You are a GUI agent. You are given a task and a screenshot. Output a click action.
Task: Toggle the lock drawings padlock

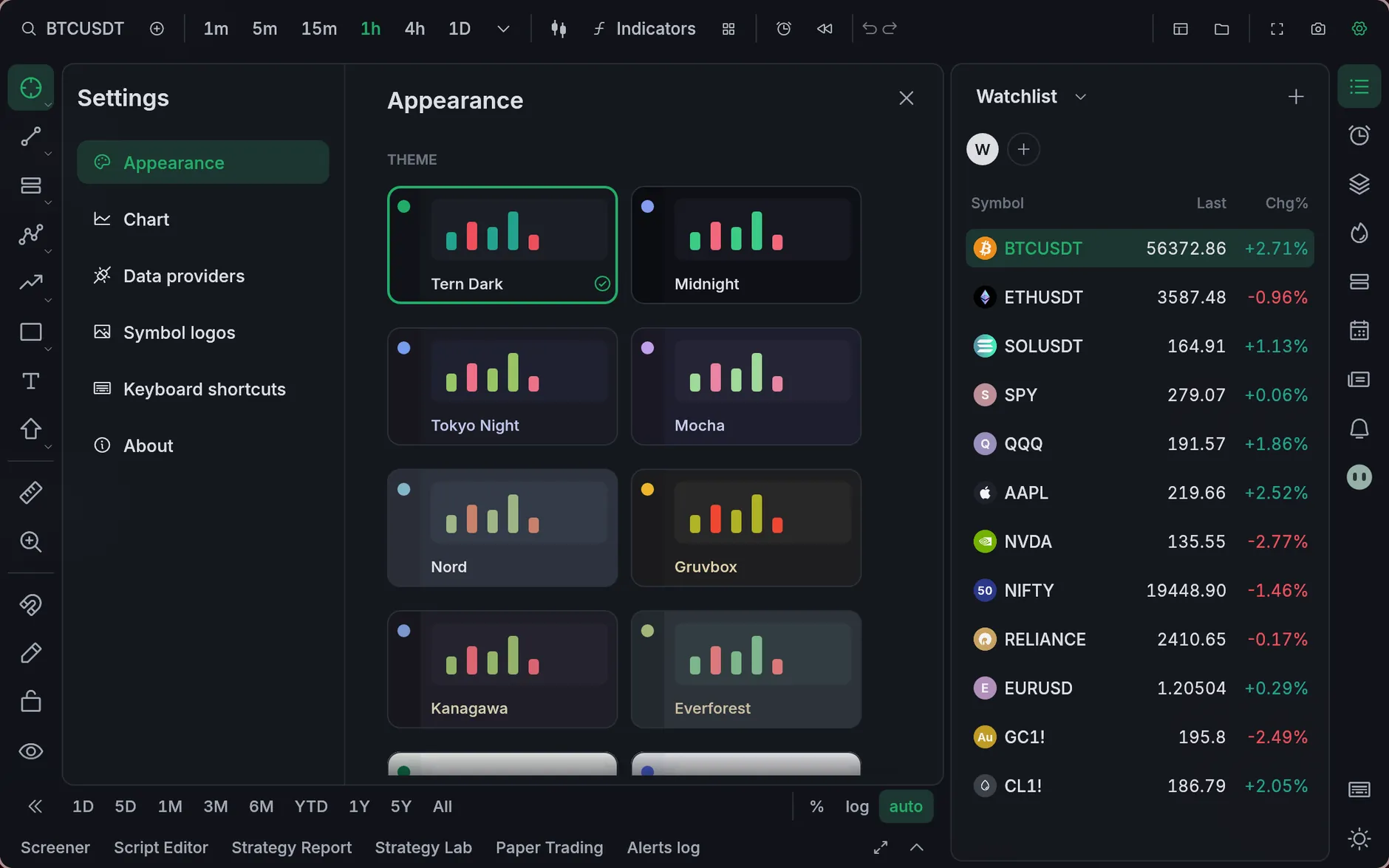(30, 701)
